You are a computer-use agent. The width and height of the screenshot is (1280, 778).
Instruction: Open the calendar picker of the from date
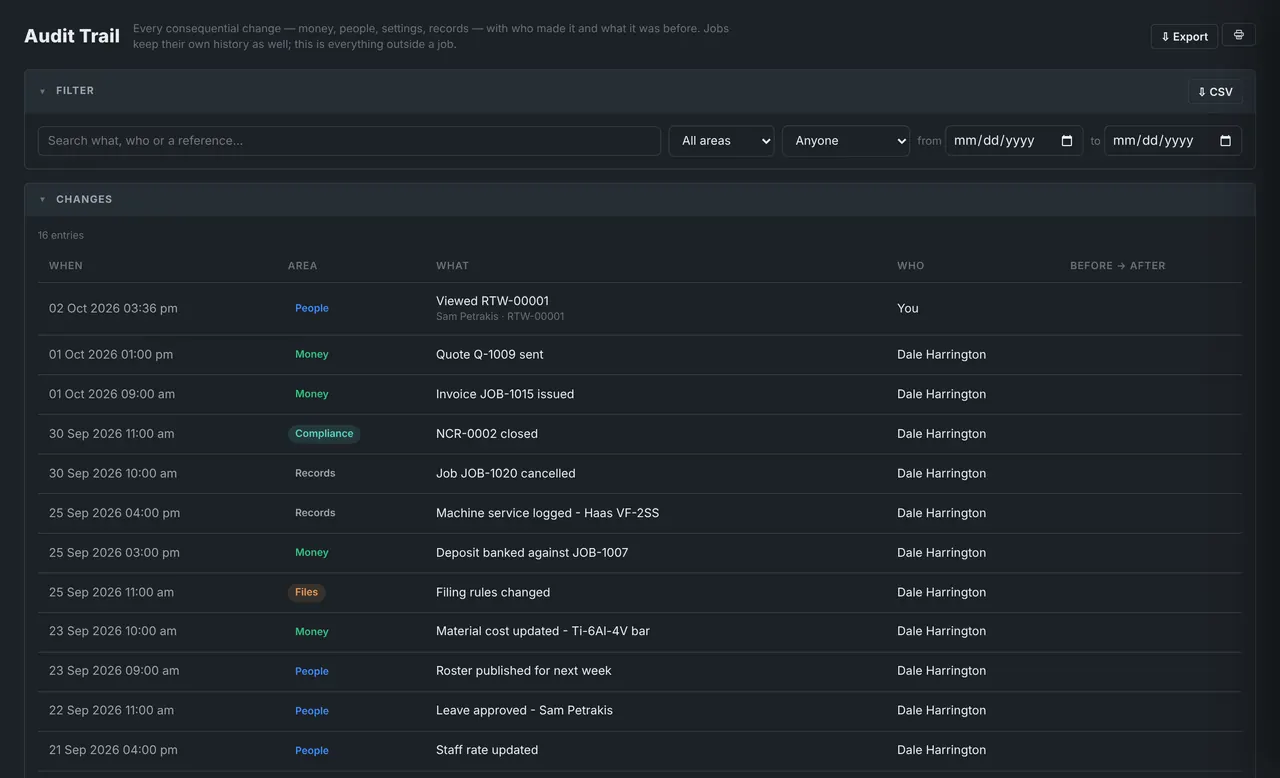click(x=1067, y=141)
